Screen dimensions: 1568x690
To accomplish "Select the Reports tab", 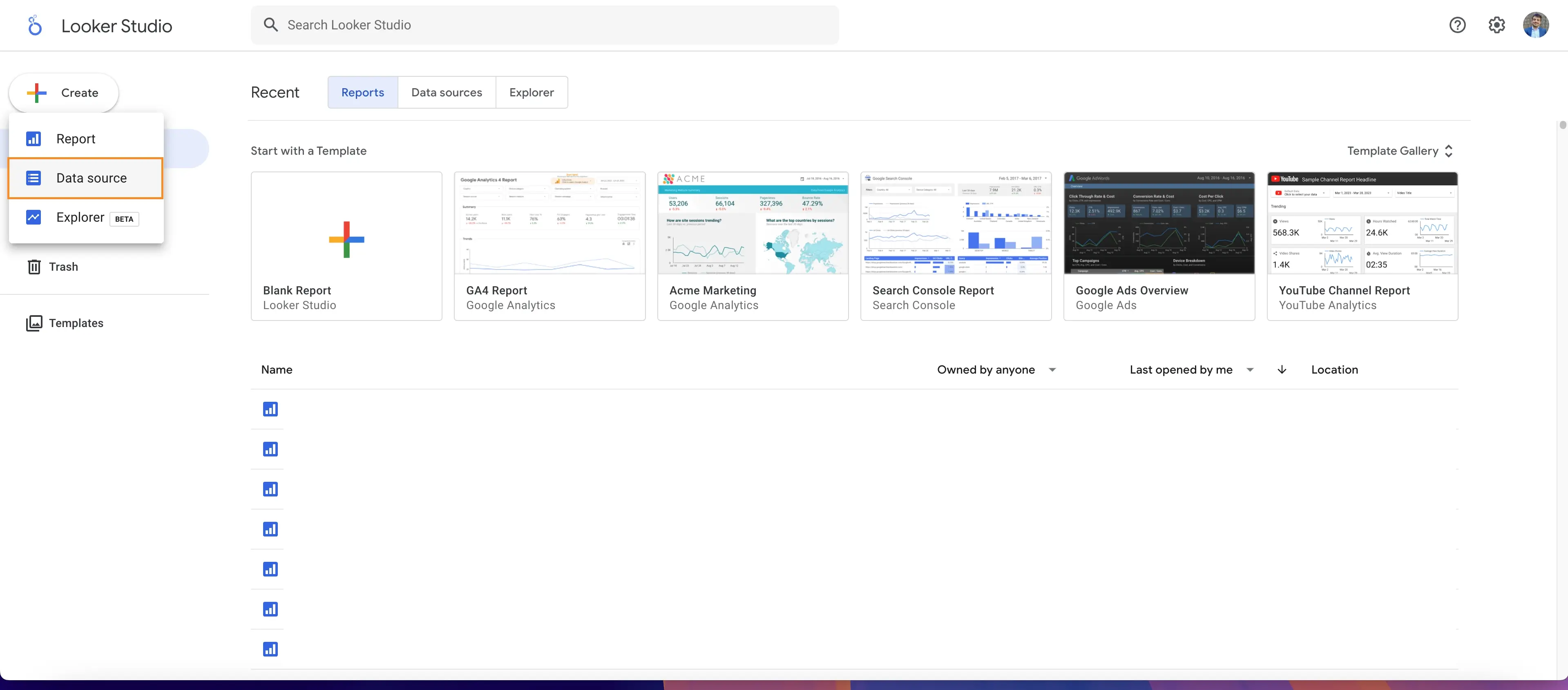I will click(x=362, y=92).
